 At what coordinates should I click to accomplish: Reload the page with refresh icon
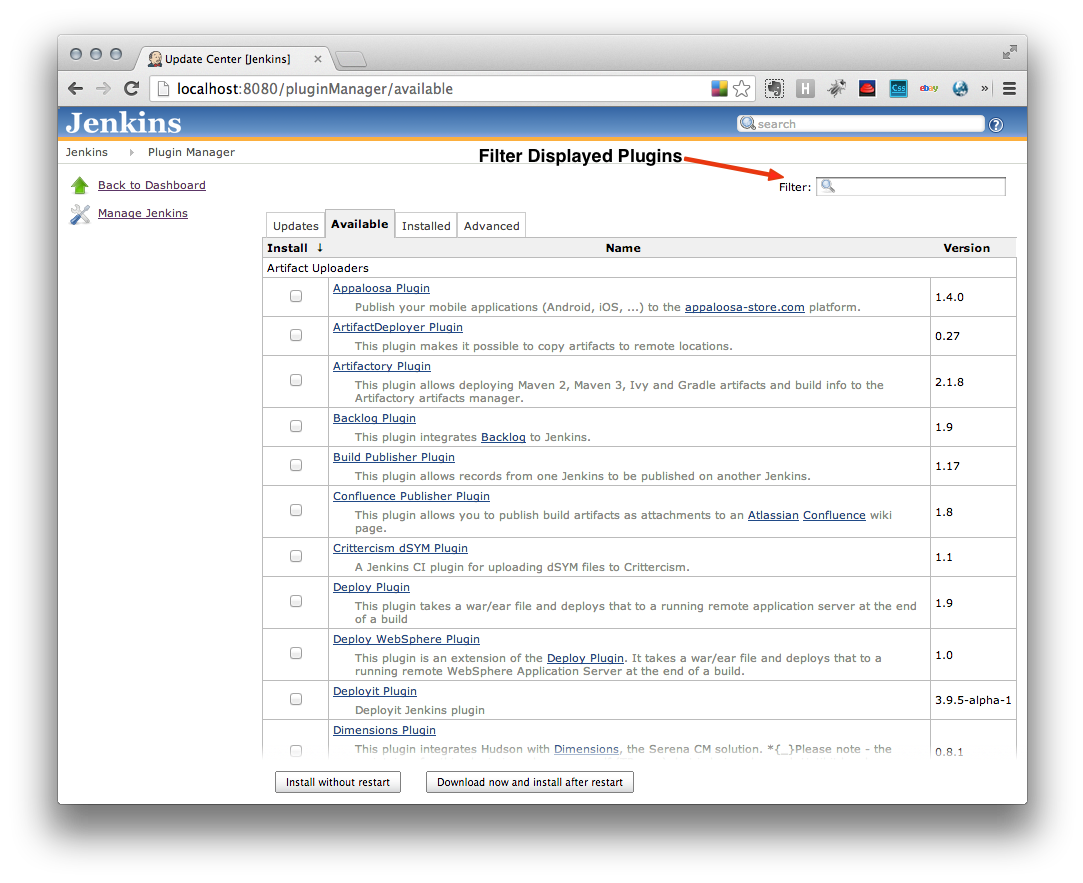tap(131, 88)
